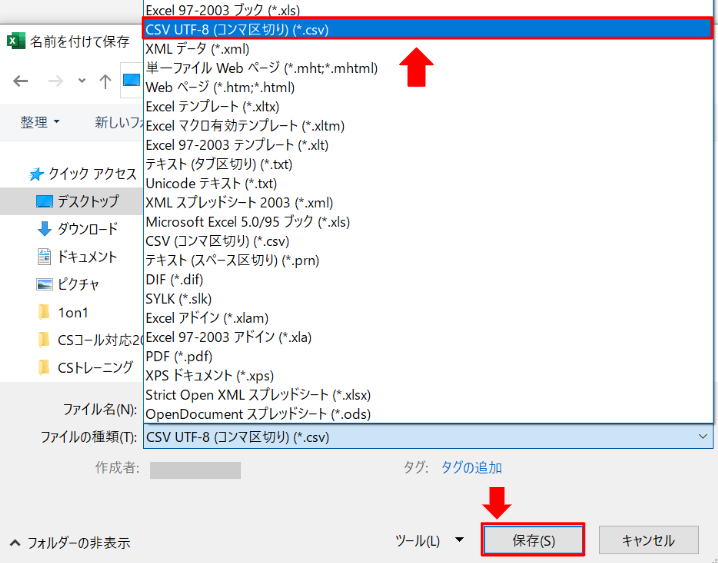Choose CSV UTF-8 (コンマ区切り) format
The height and width of the screenshot is (563, 718).
[428, 29]
